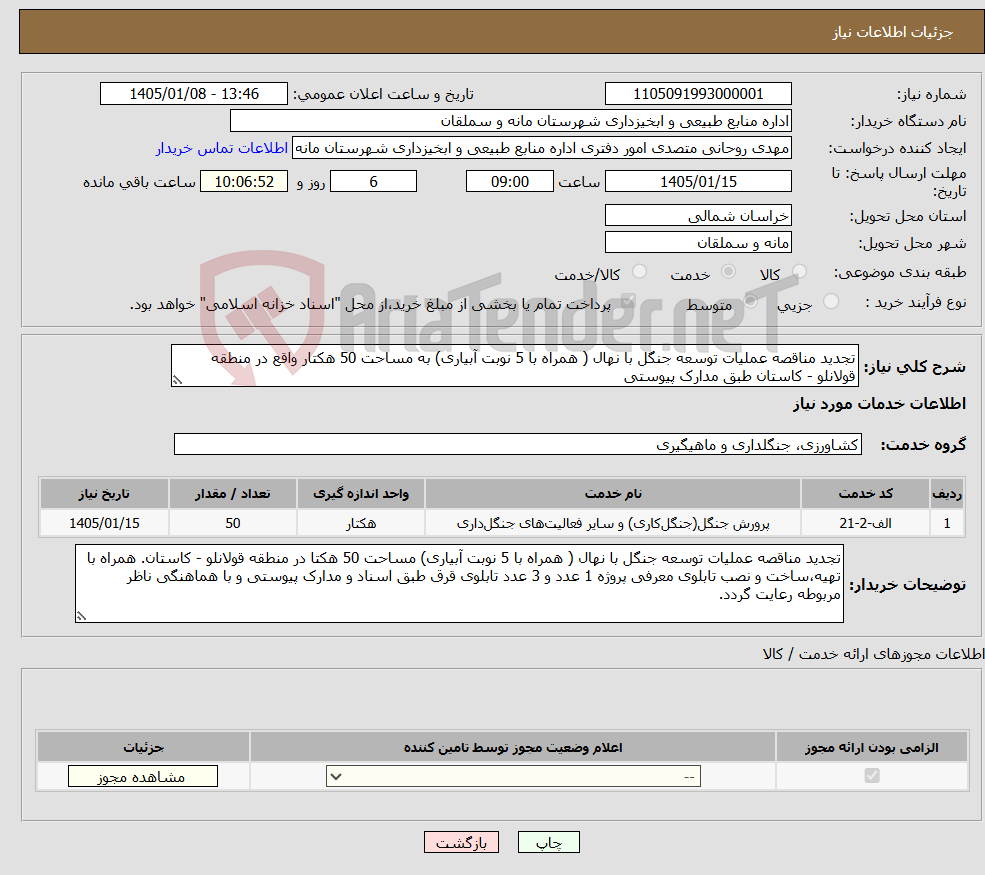
Task: Click the remaining time 10:06:52 field
Action: [244, 182]
